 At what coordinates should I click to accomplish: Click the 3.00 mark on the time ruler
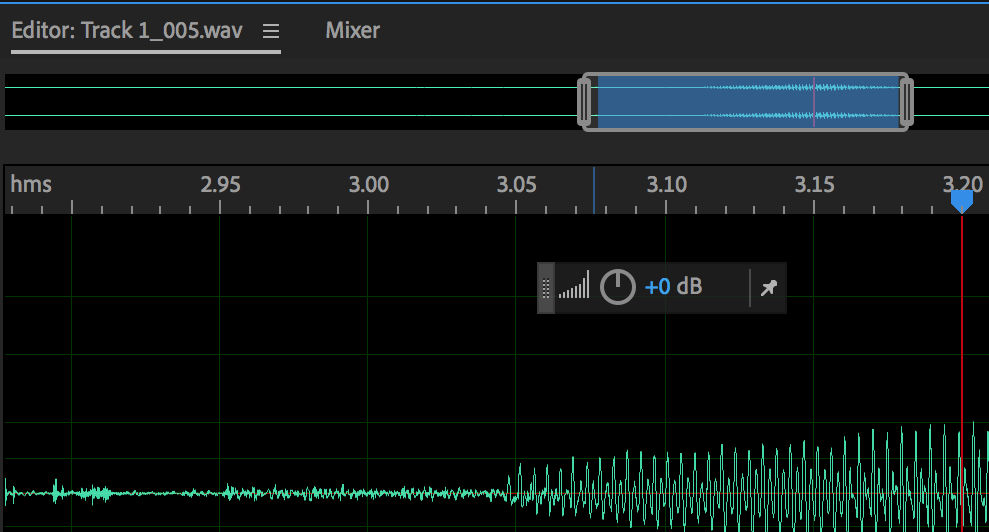click(x=369, y=184)
